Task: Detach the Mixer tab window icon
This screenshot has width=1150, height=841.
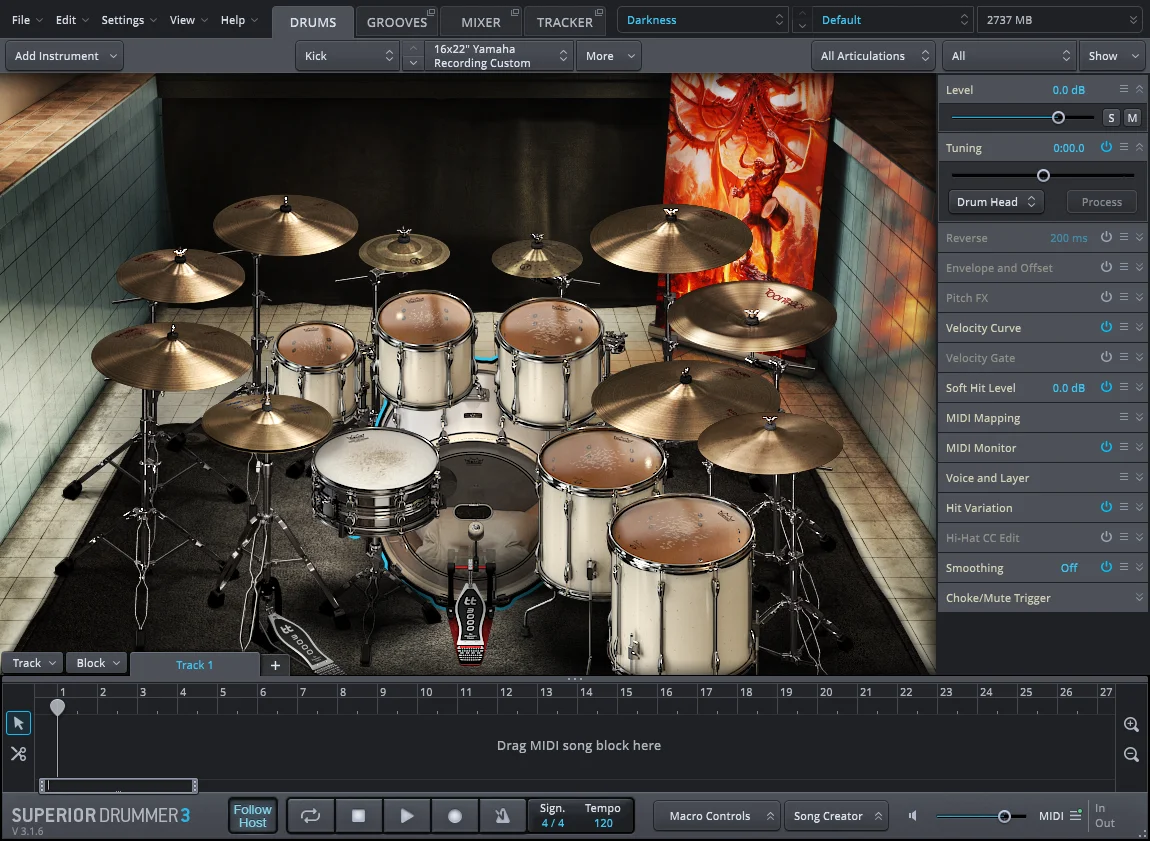Action: coord(515,12)
